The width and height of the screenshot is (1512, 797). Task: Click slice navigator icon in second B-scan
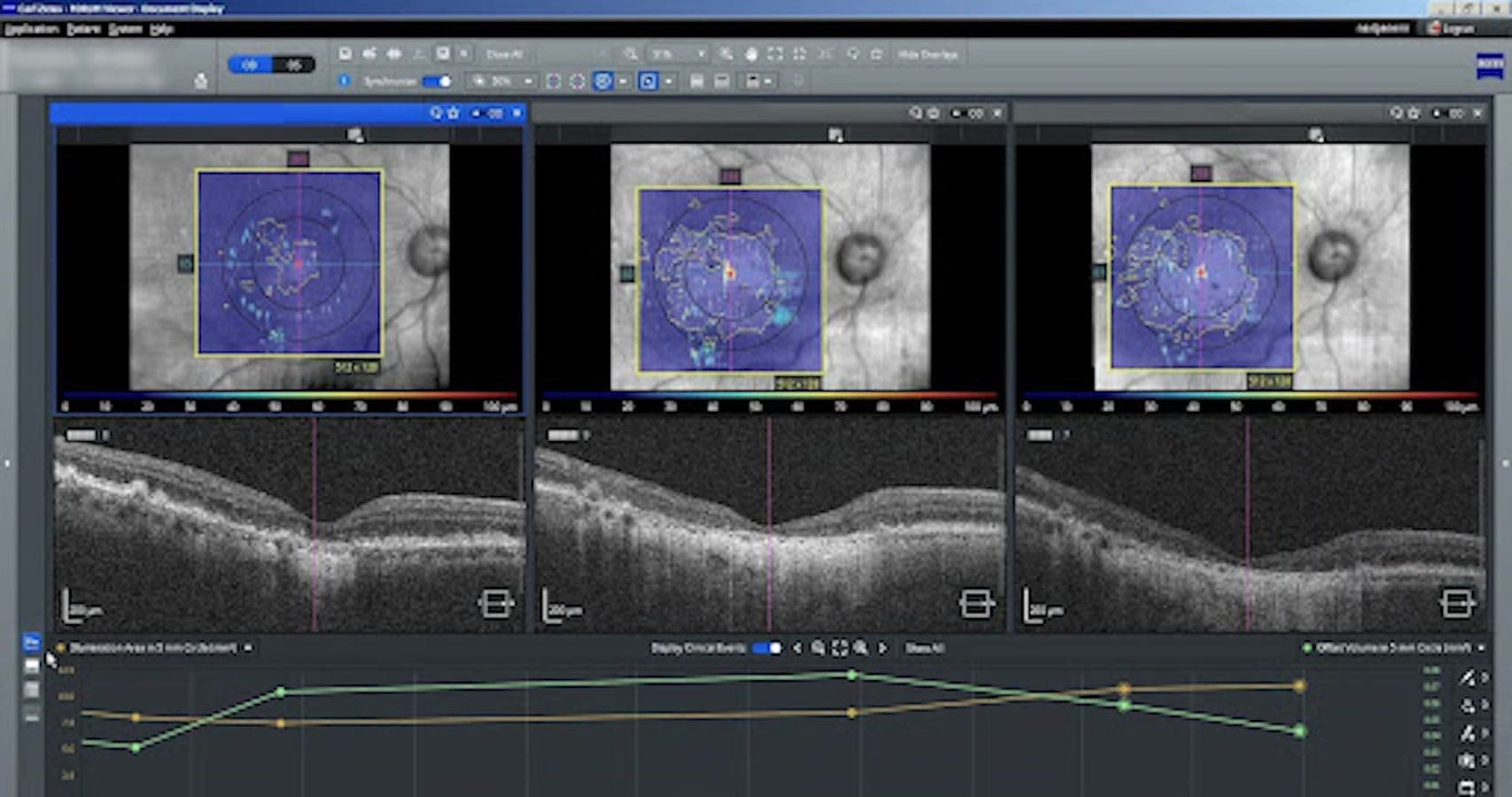tap(976, 604)
